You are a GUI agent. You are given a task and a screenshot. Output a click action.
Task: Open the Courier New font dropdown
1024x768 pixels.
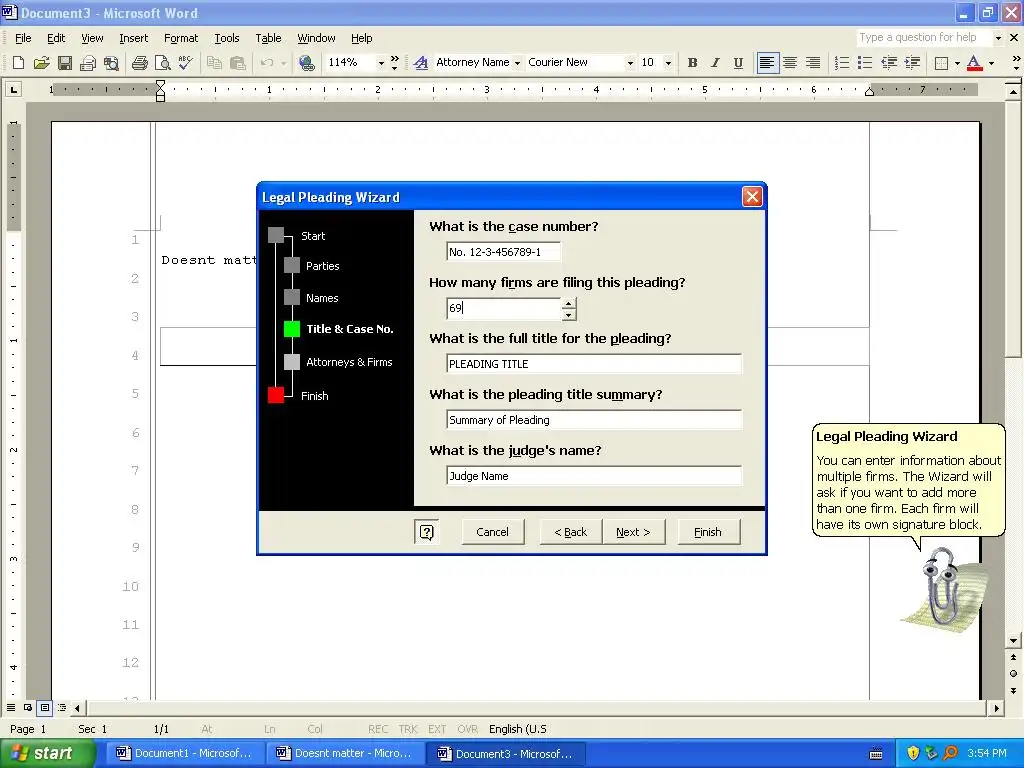click(x=630, y=63)
